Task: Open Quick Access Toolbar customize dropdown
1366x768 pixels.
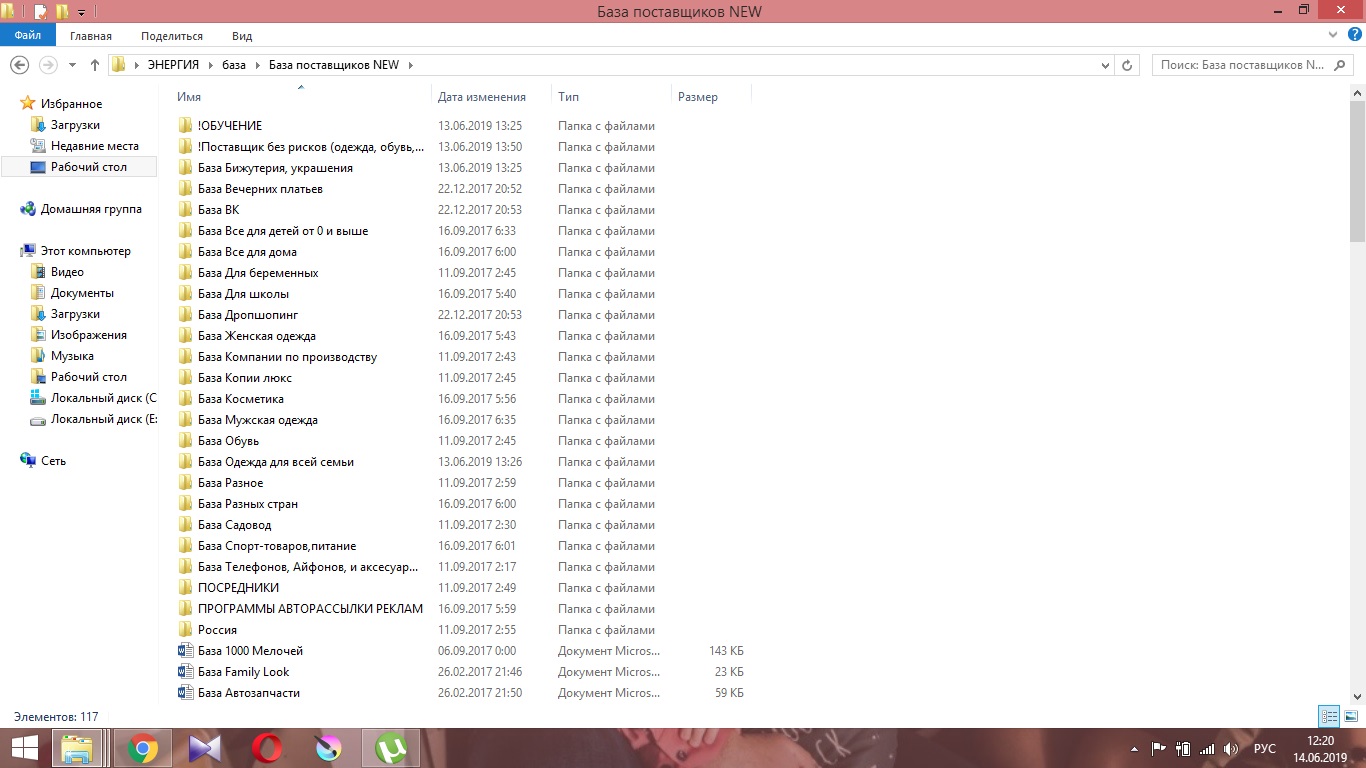Action: [x=81, y=13]
